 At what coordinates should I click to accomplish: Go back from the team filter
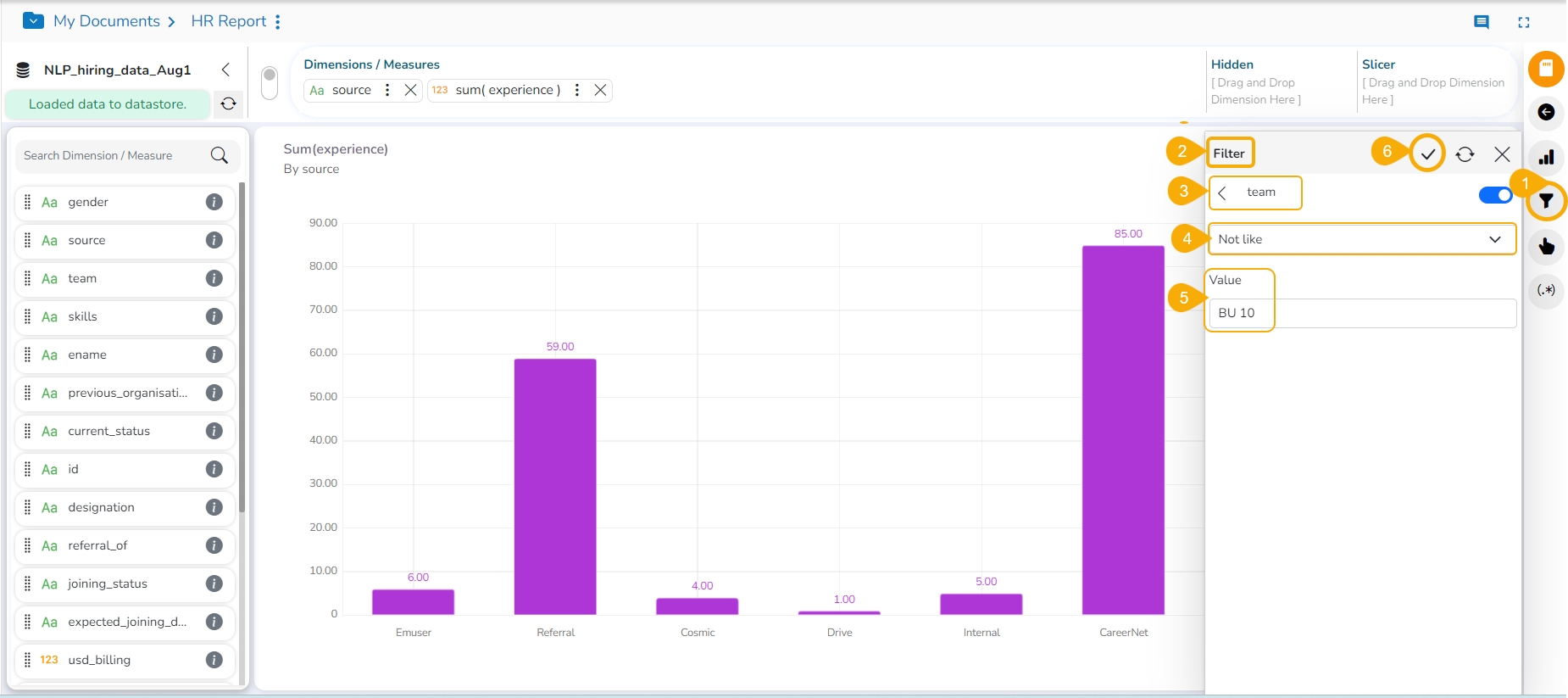pos(1222,193)
